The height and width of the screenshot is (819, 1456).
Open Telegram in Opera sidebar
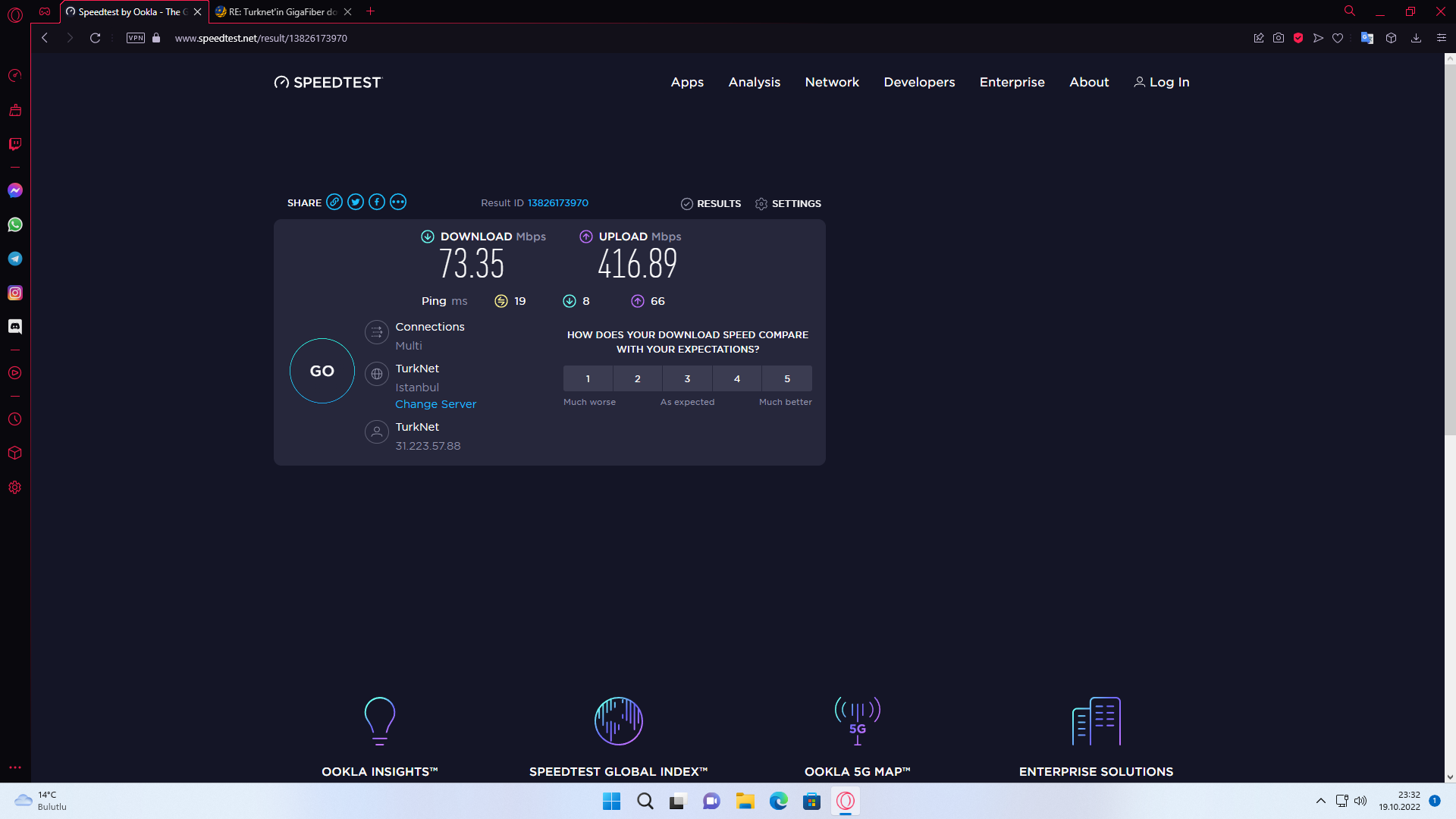click(x=15, y=259)
